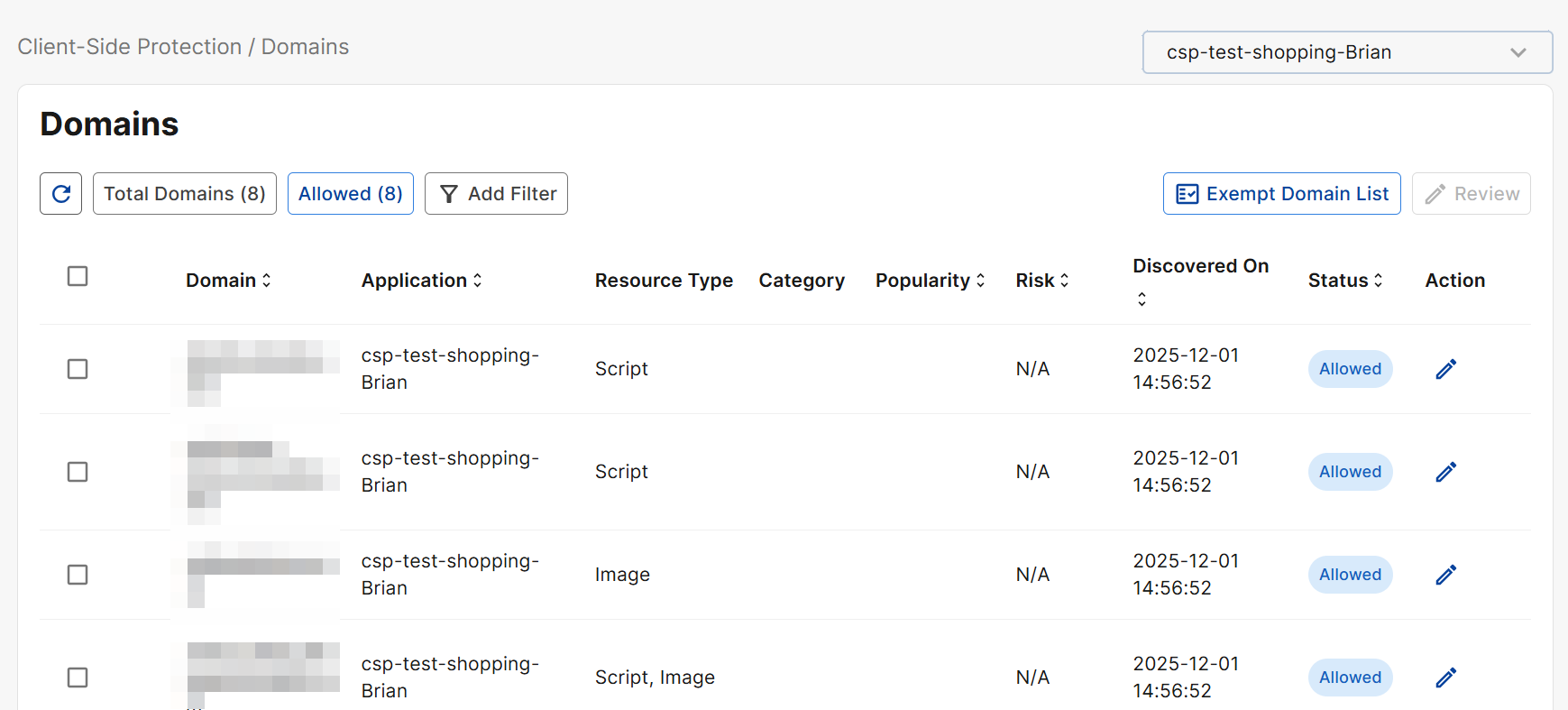The height and width of the screenshot is (710, 1568).
Task: Click the Allowed status badge in the first row
Action: (1350, 369)
